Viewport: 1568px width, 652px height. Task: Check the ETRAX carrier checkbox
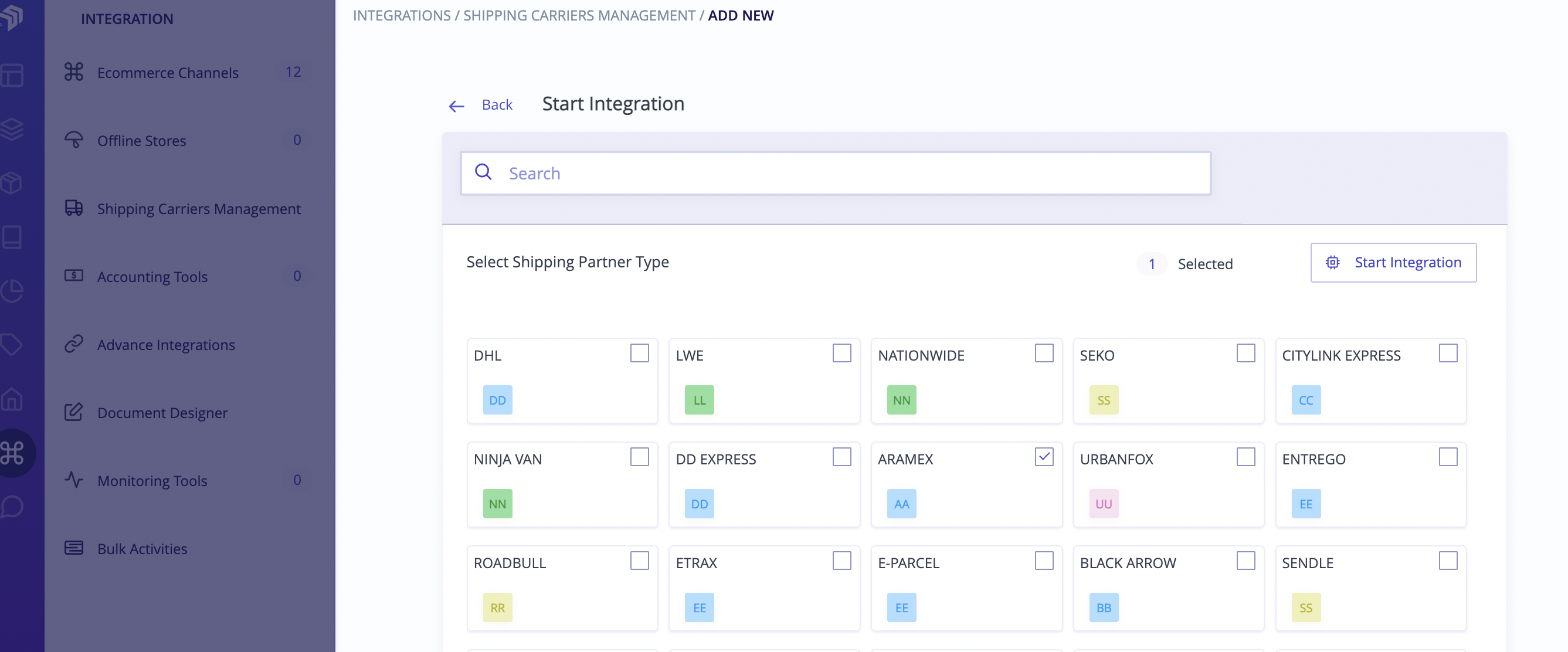point(841,561)
